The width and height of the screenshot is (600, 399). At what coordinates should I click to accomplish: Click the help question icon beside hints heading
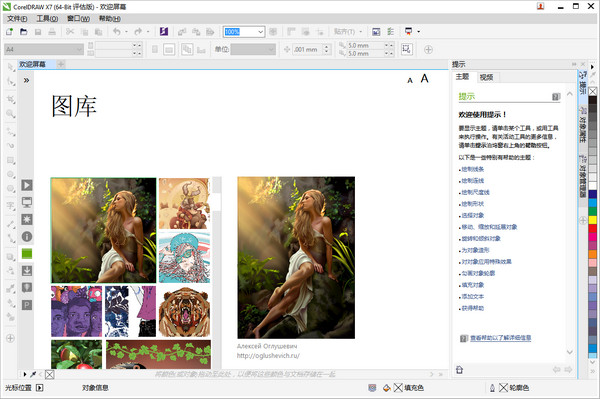(556, 97)
